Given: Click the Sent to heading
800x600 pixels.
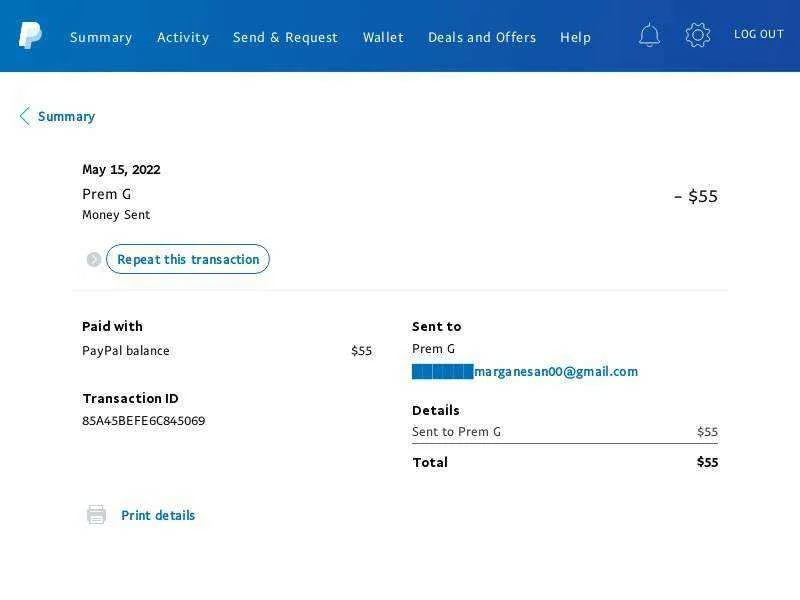Looking at the screenshot, I should tap(437, 327).
